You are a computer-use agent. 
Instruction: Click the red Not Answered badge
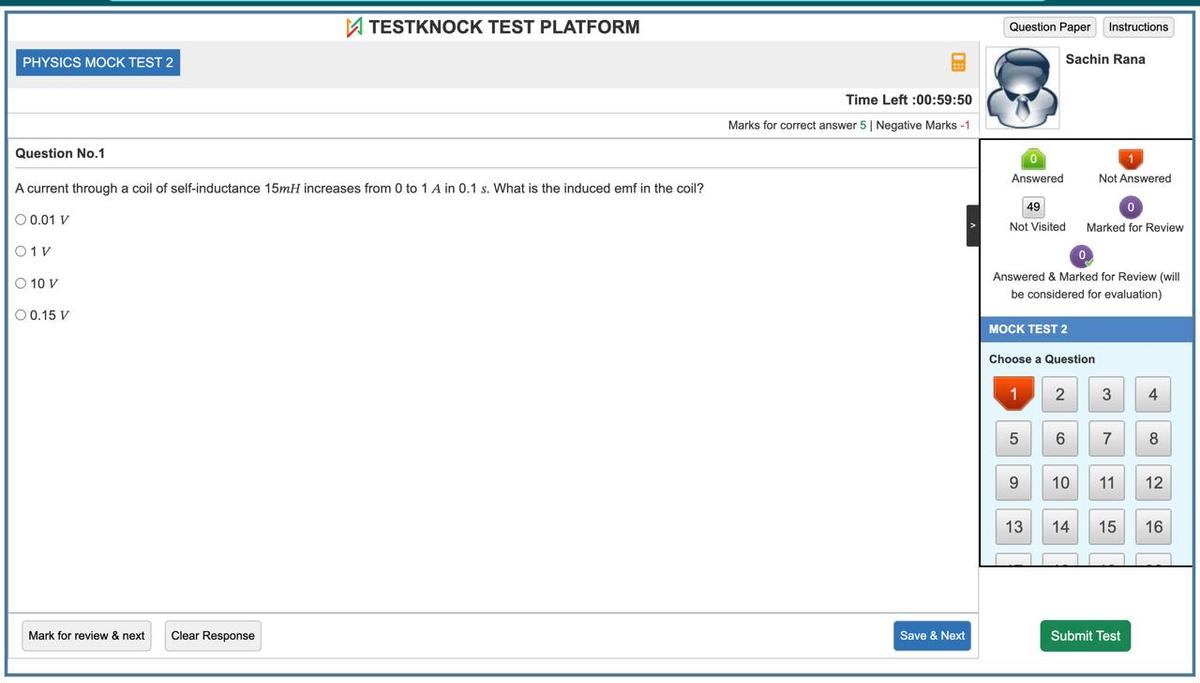[x=1132, y=158]
